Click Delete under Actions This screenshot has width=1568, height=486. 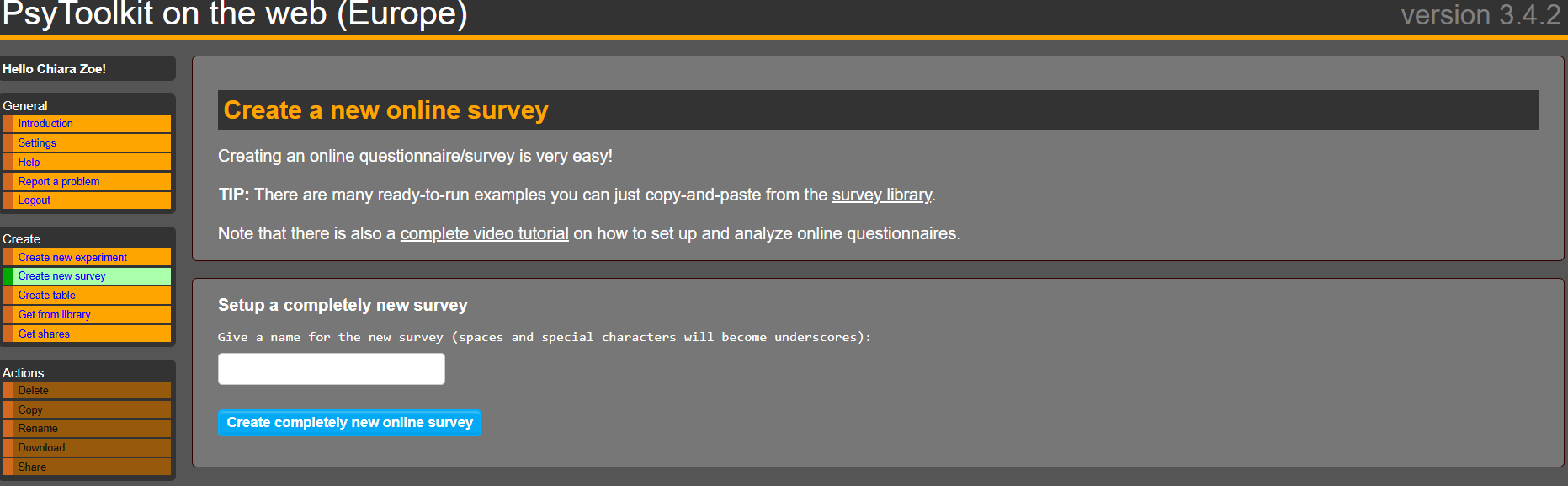pyautogui.click(x=34, y=391)
